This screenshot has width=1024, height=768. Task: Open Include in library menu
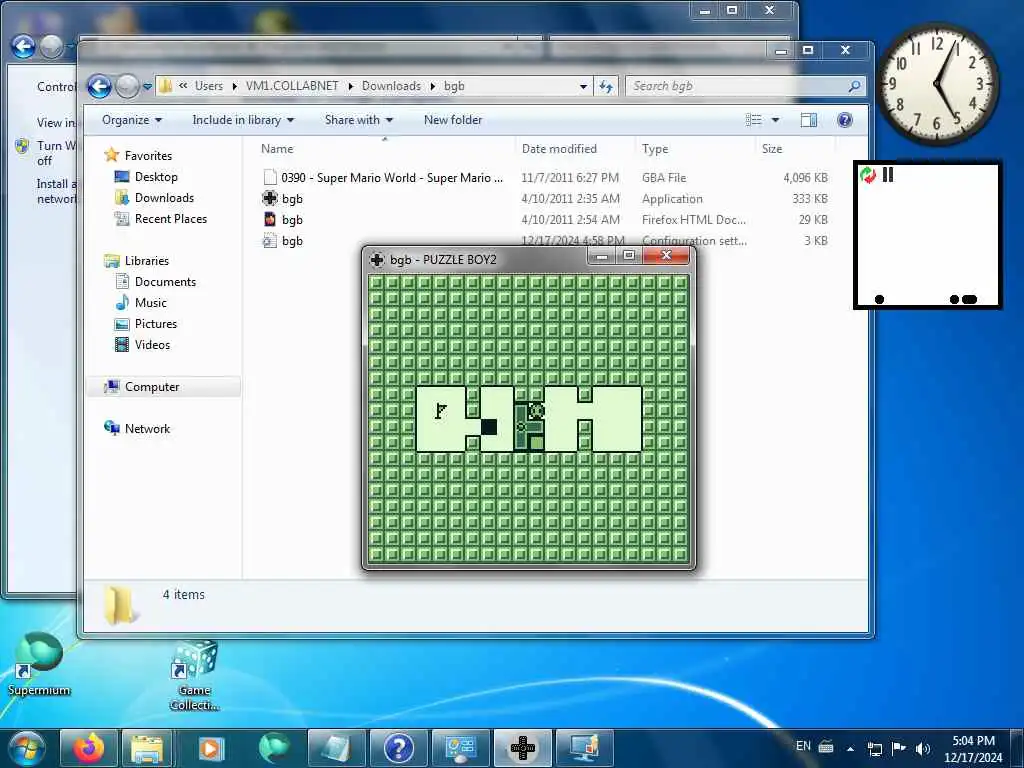[243, 120]
